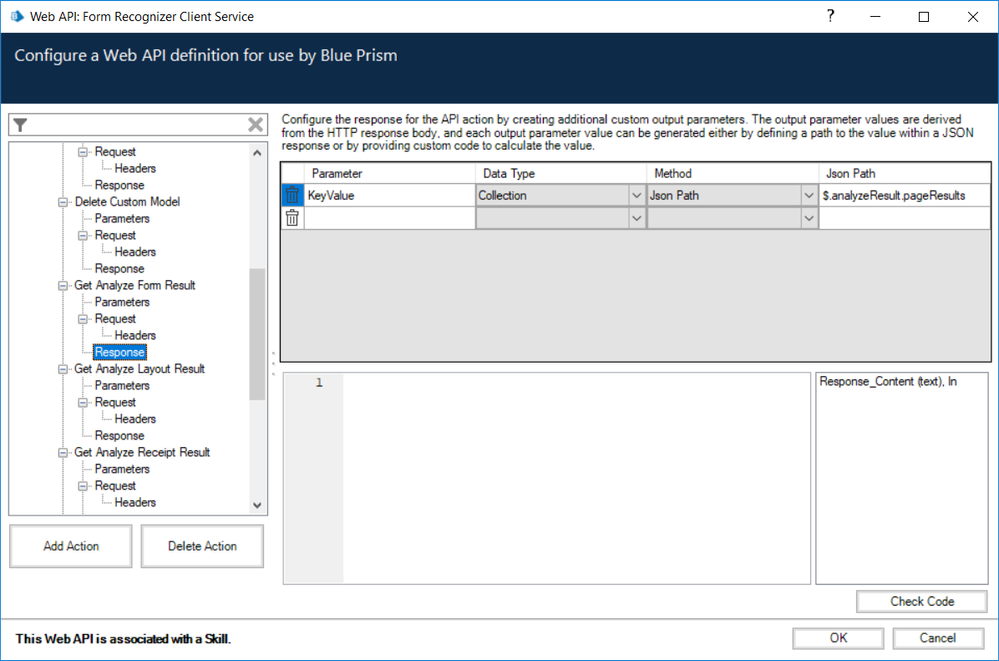
Task: Open the Data Type dropdown showing Collection
Action: coord(637,196)
